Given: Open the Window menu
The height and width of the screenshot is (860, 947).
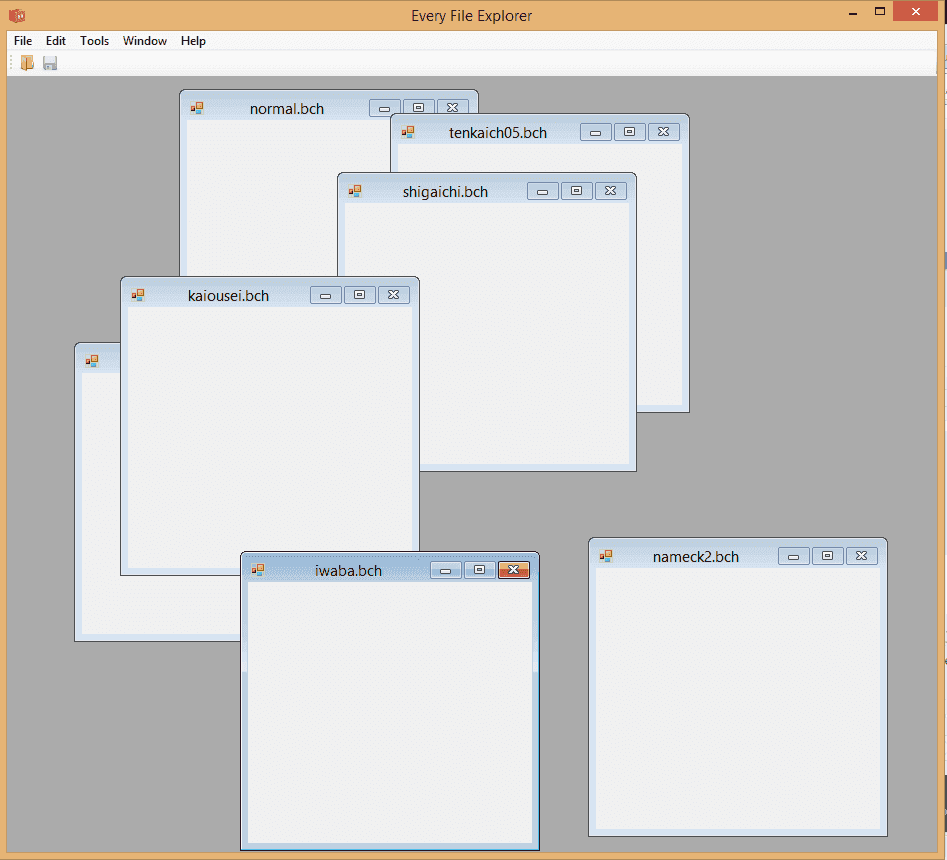Looking at the screenshot, I should (145, 40).
